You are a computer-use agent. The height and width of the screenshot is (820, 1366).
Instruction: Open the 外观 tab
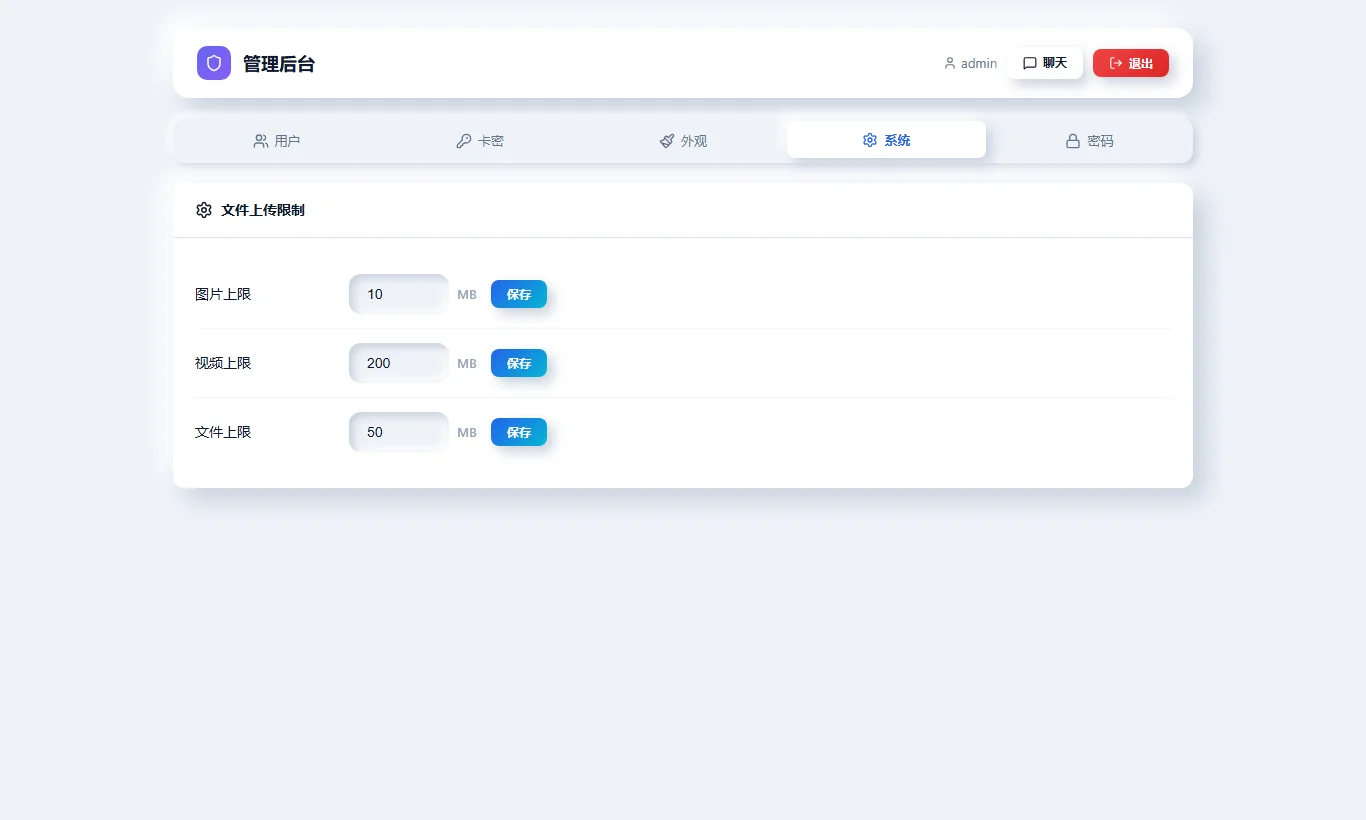(x=683, y=141)
